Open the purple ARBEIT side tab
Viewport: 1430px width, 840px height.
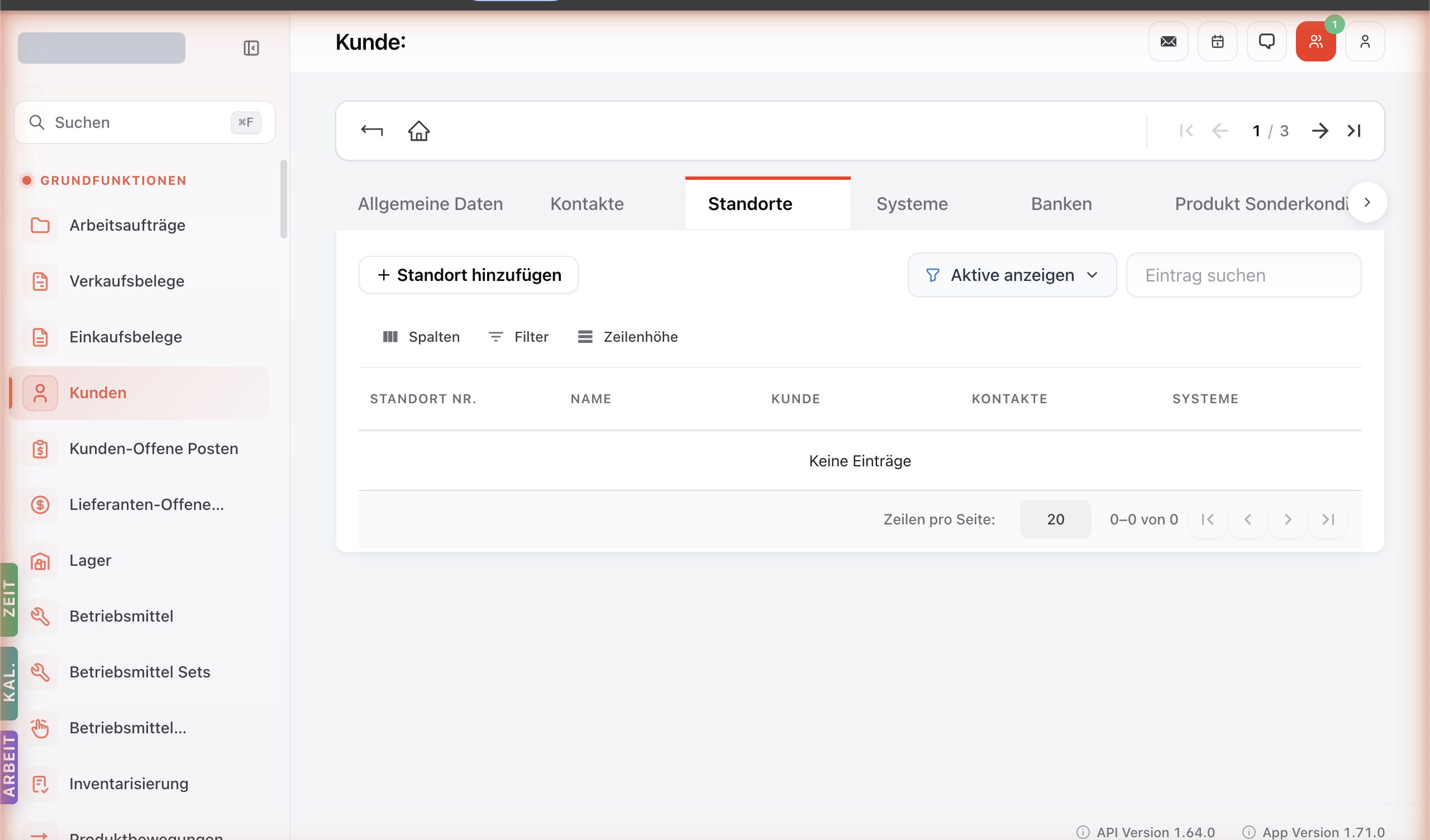[x=8, y=767]
